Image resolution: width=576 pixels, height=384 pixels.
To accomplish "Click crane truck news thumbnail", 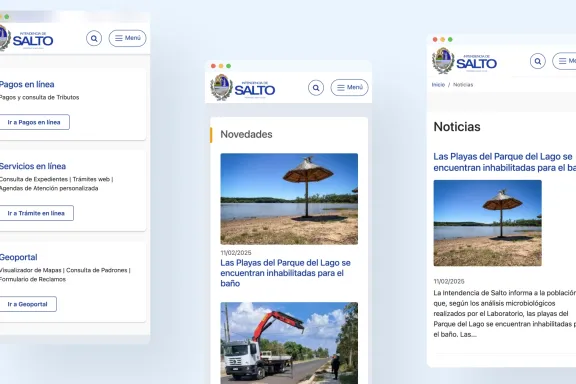I will click(x=289, y=343).
